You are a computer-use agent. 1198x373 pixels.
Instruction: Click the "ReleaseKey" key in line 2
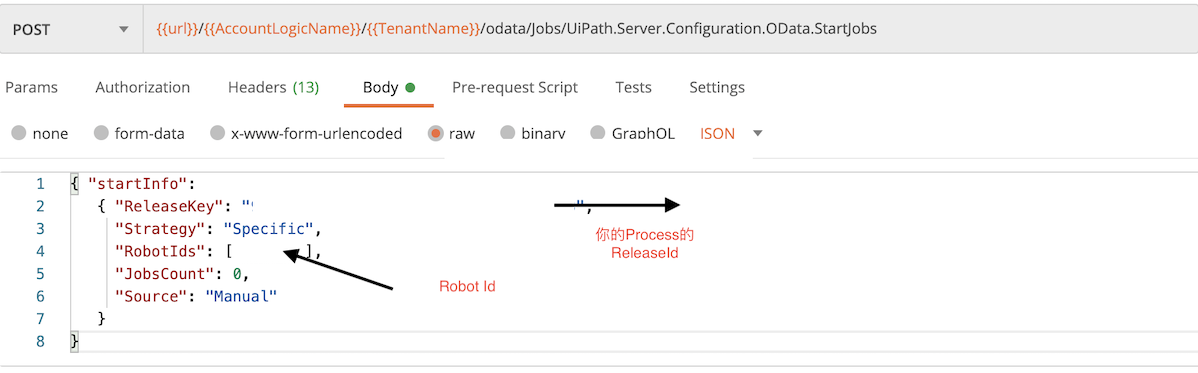click(168, 206)
